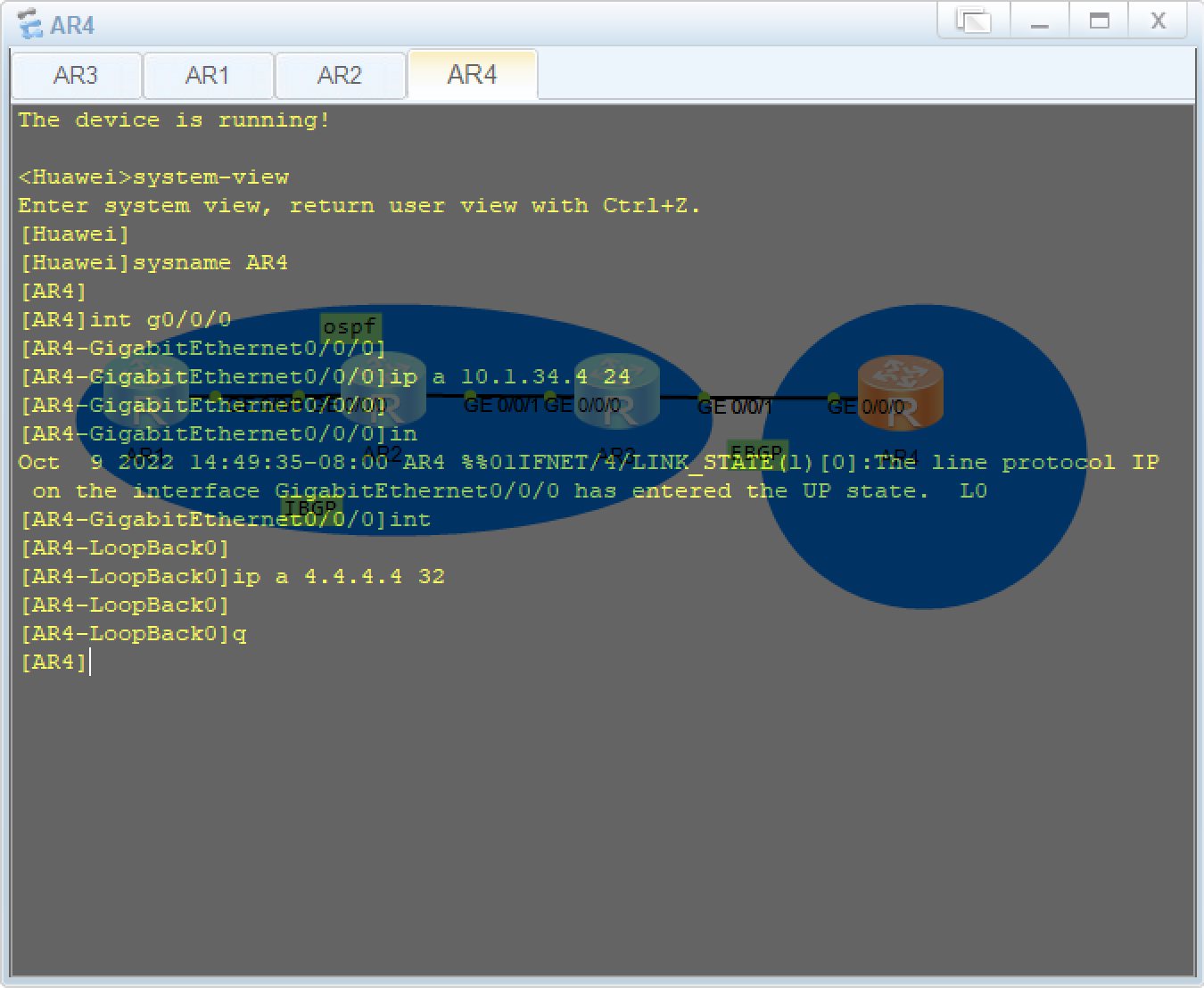Click the orange AR4 router icon in topology
Screen dimensions: 1204x988
point(900,393)
